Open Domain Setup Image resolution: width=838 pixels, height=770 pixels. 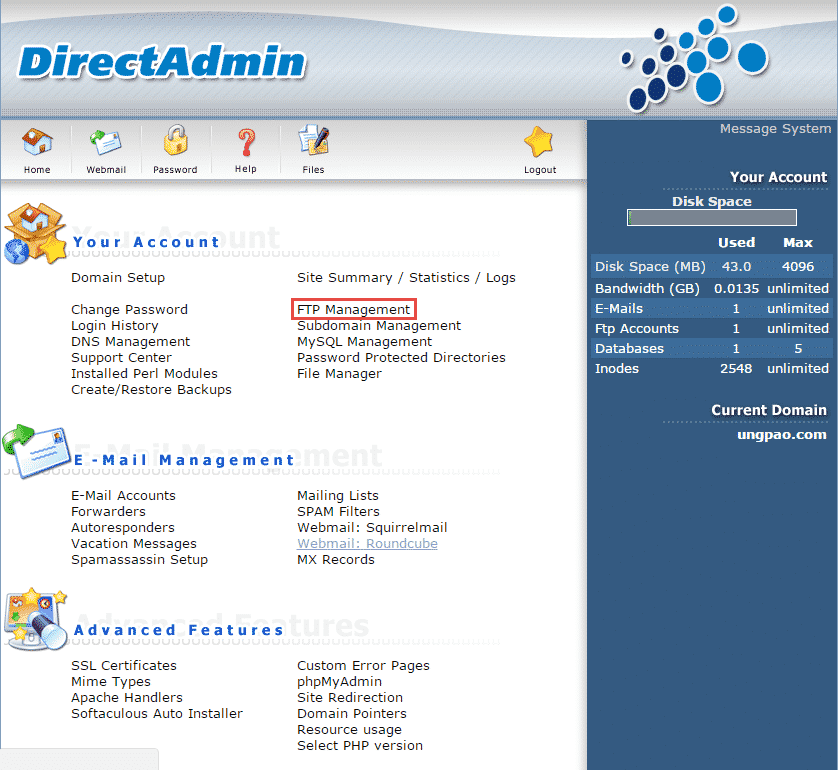[x=118, y=278]
